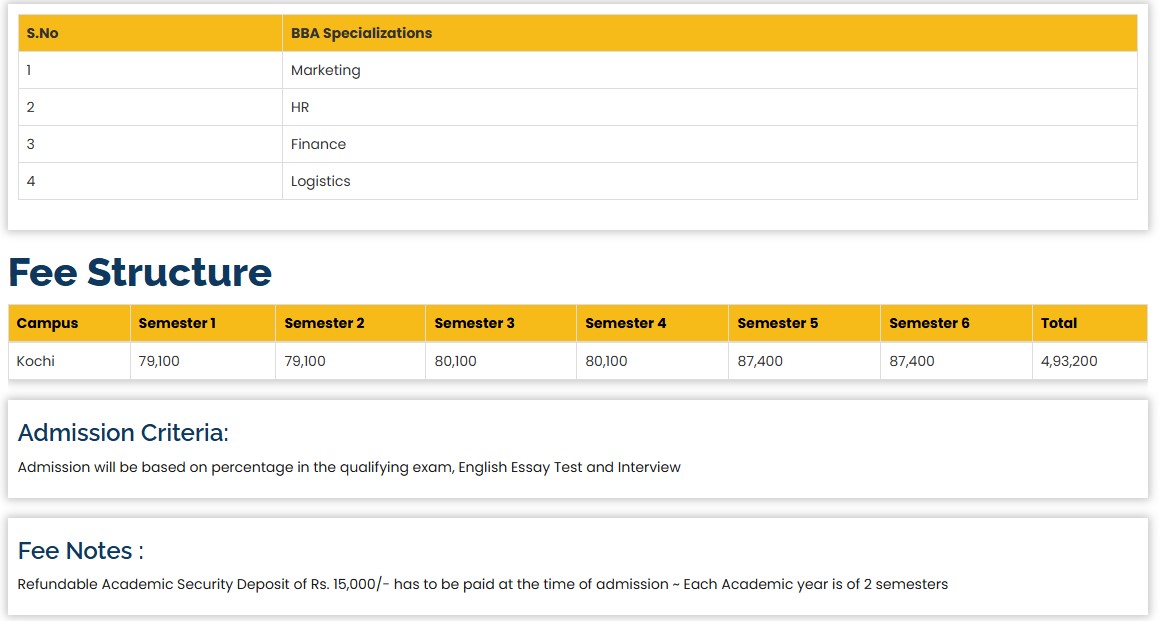Click the Semester 3 column header
Screen dimensions: 1160x621
click(474, 323)
